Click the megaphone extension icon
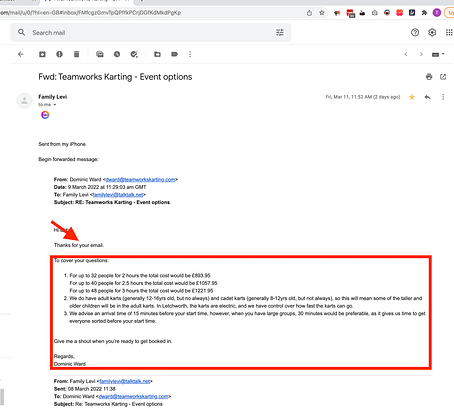This screenshot has height=408, width=454. (337, 13)
